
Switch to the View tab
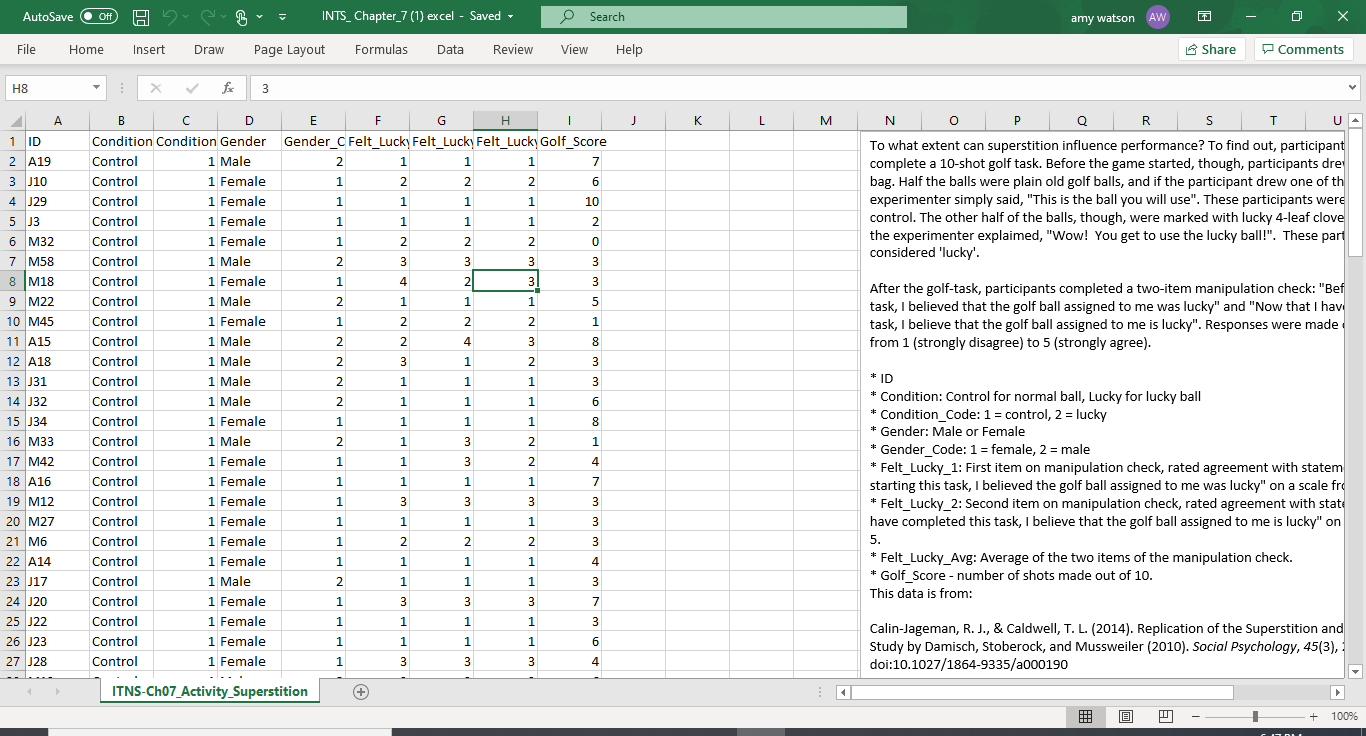click(x=574, y=49)
